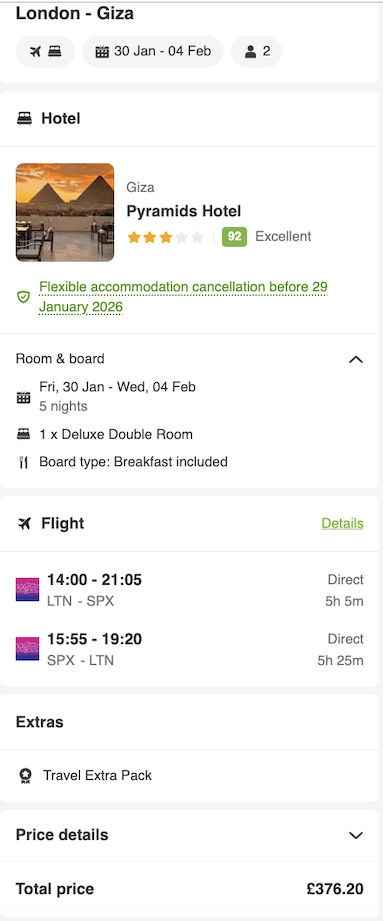
Task: Open the Pyramids Hotel photo thumbnail
Action: point(65,212)
